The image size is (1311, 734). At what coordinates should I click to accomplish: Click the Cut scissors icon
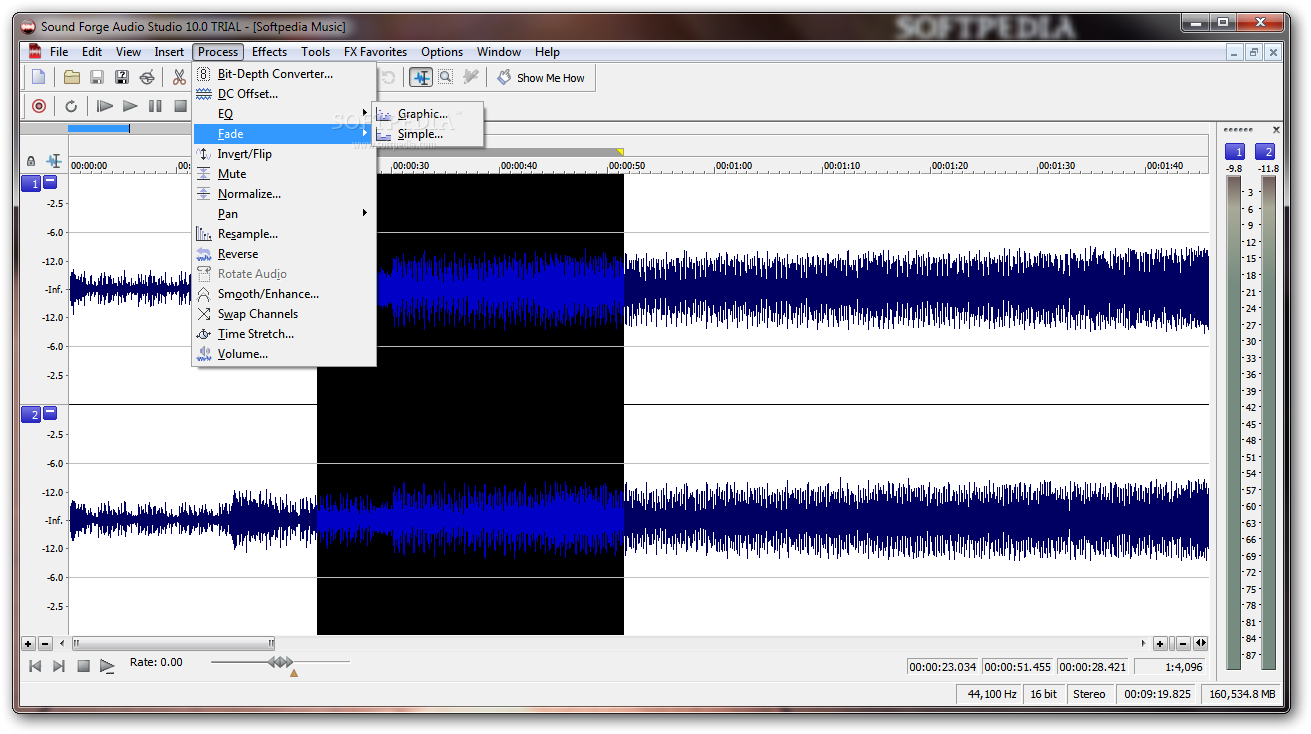pyautogui.click(x=179, y=77)
